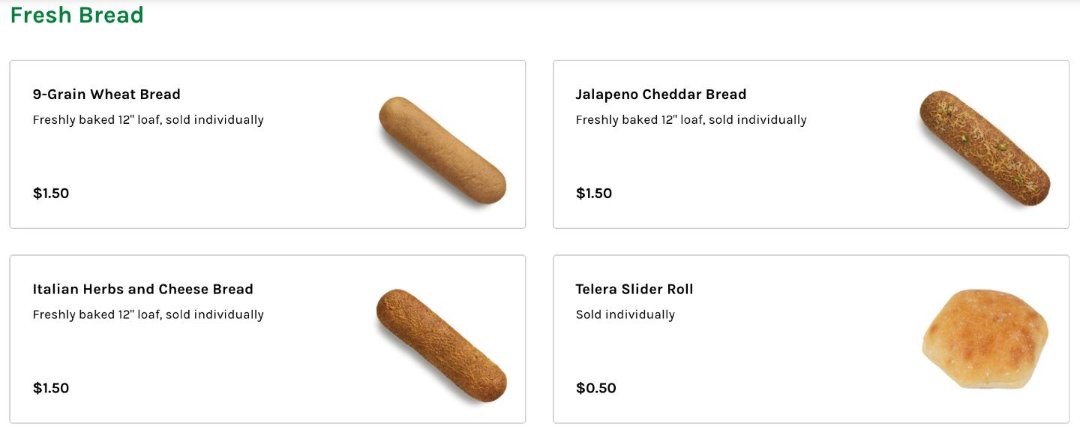The height and width of the screenshot is (433, 1080).
Task: Open the 9-Grain Wheat Bread title
Action: [107, 95]
